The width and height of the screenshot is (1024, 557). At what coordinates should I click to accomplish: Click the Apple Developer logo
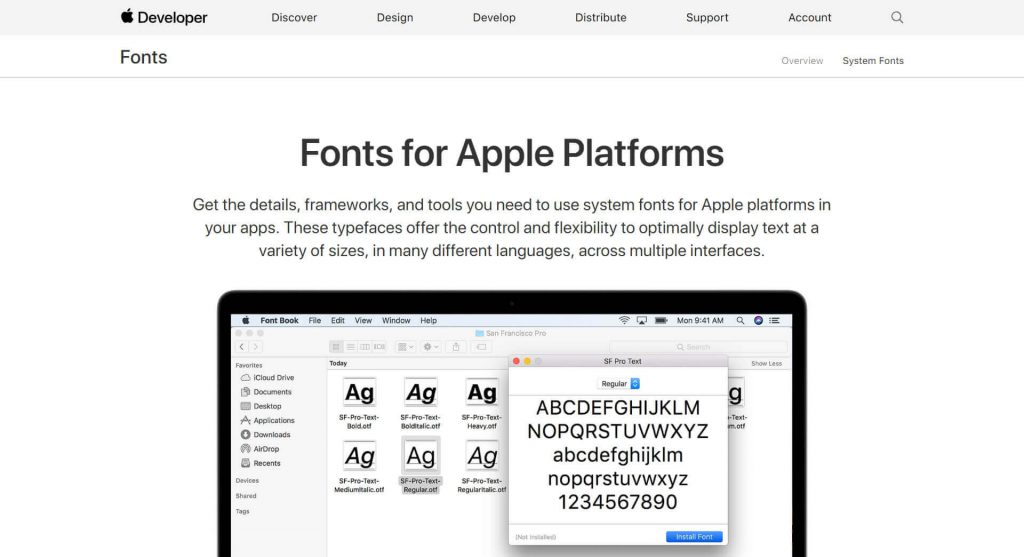tap(164, 17)
